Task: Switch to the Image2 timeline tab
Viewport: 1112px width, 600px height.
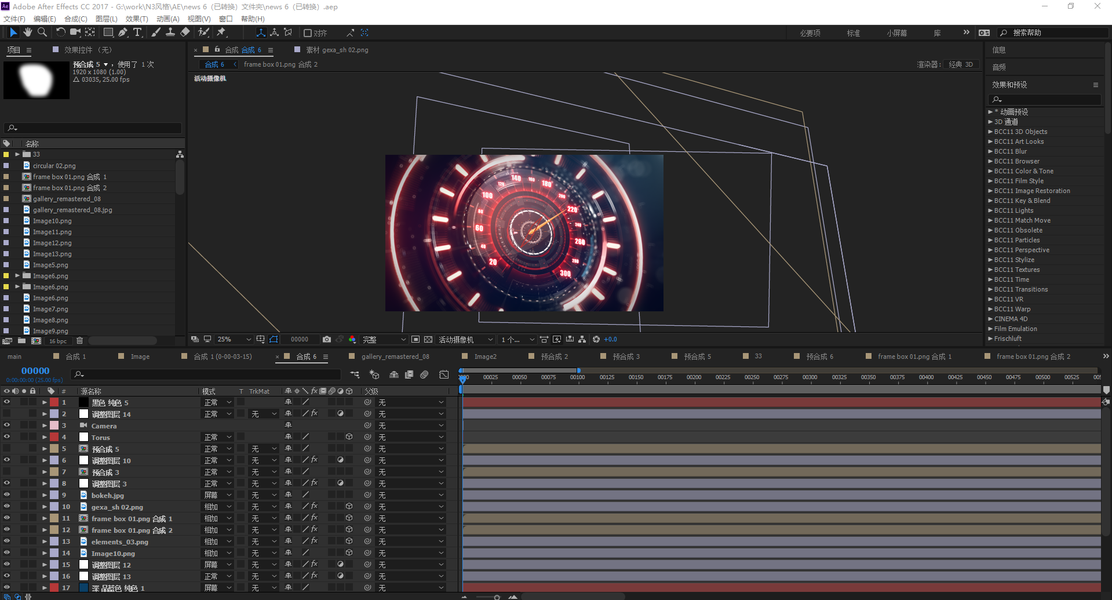Action: 485,357
